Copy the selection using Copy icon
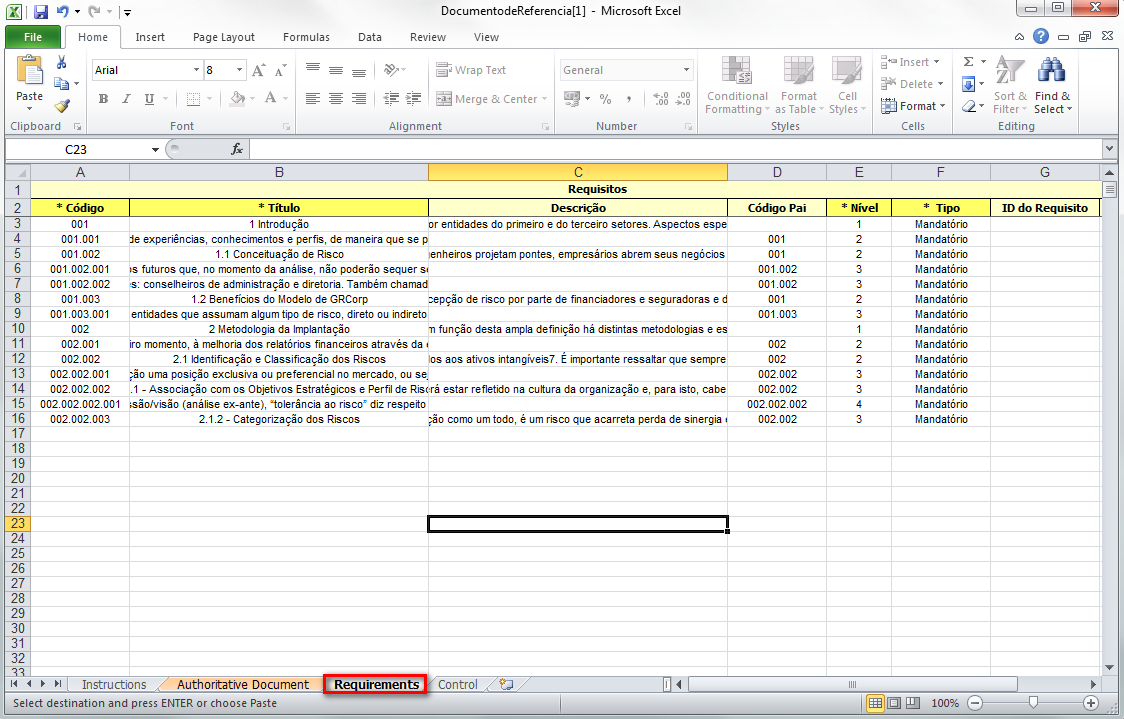 62,84
